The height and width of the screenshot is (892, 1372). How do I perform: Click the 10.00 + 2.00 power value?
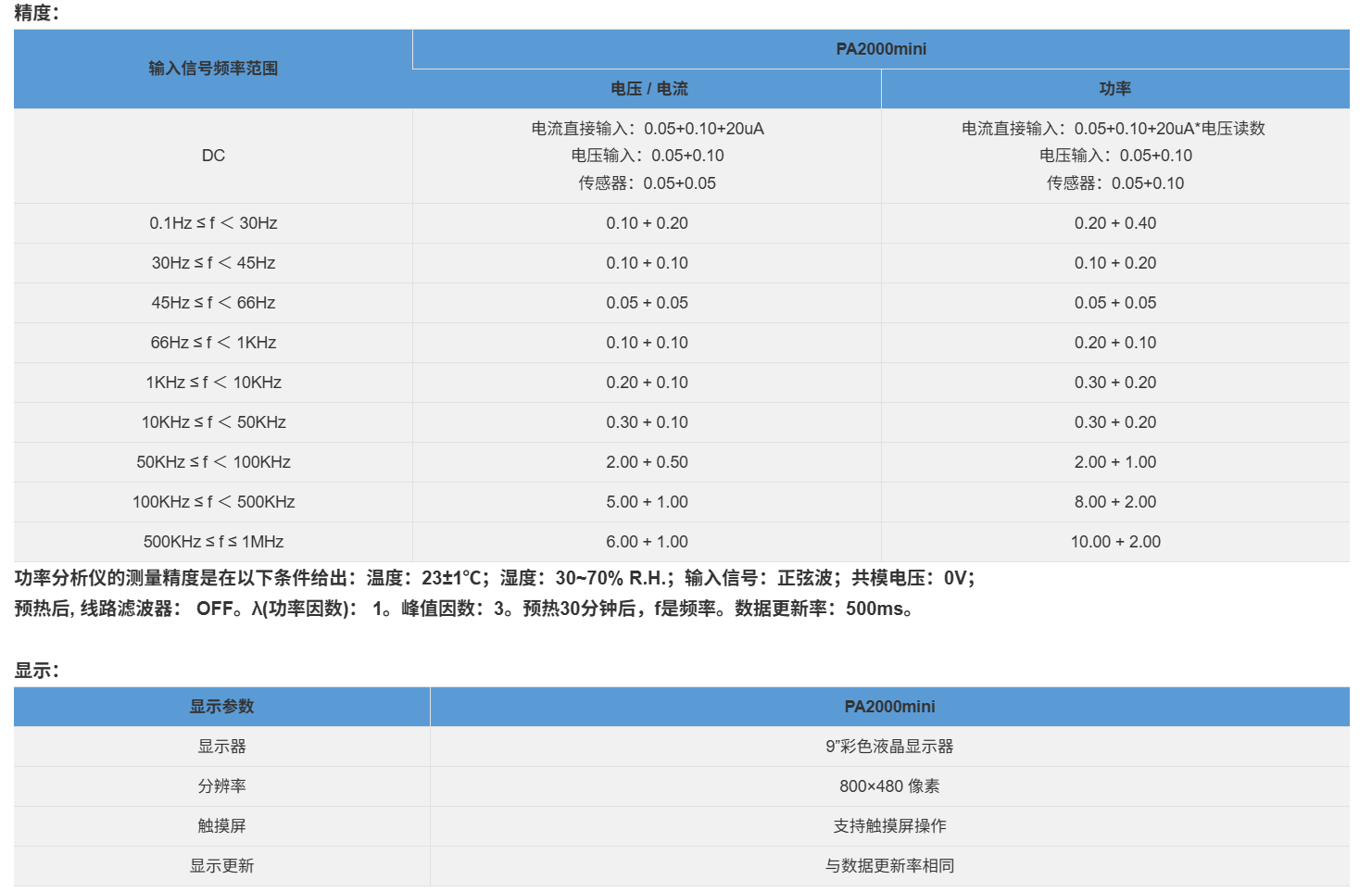tap(1115, 542)
